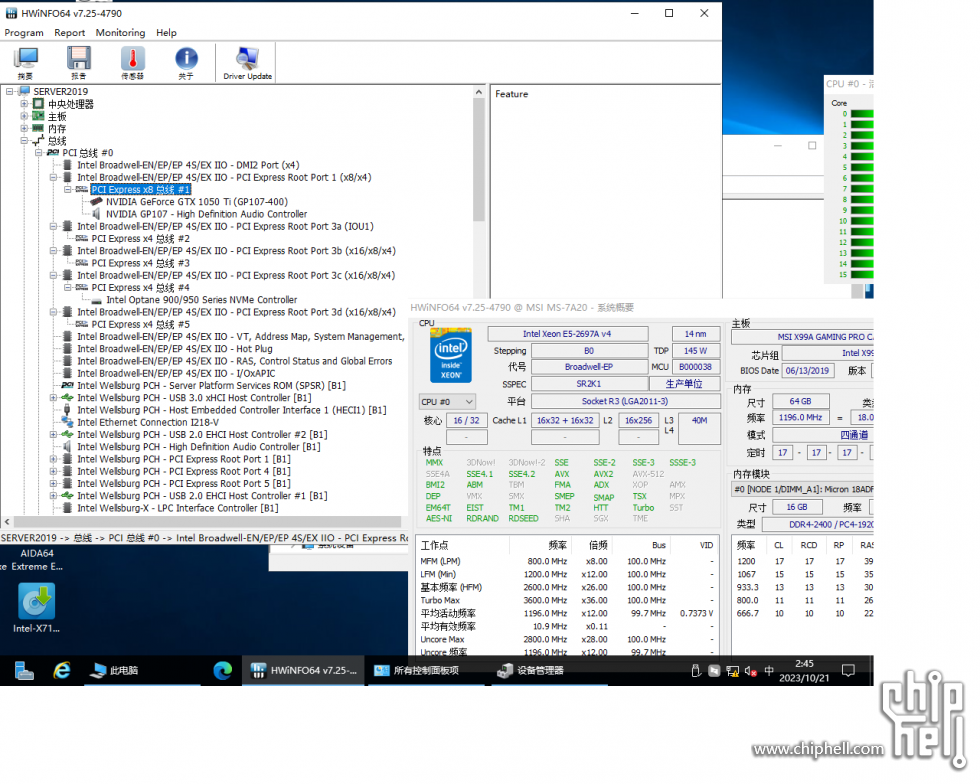The width and height of the screenshot is (980, 784).
Task: Click the Intel Optane NVMe Controller drive icon
Action: click(96, 300)
